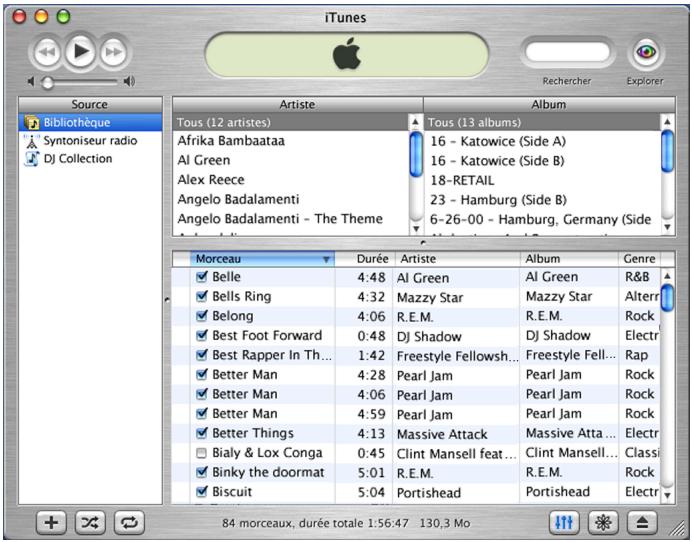This screenshot has height=542, width=692.
Task: Add a new playlist with plus button
Action: (x=51, y=523)
